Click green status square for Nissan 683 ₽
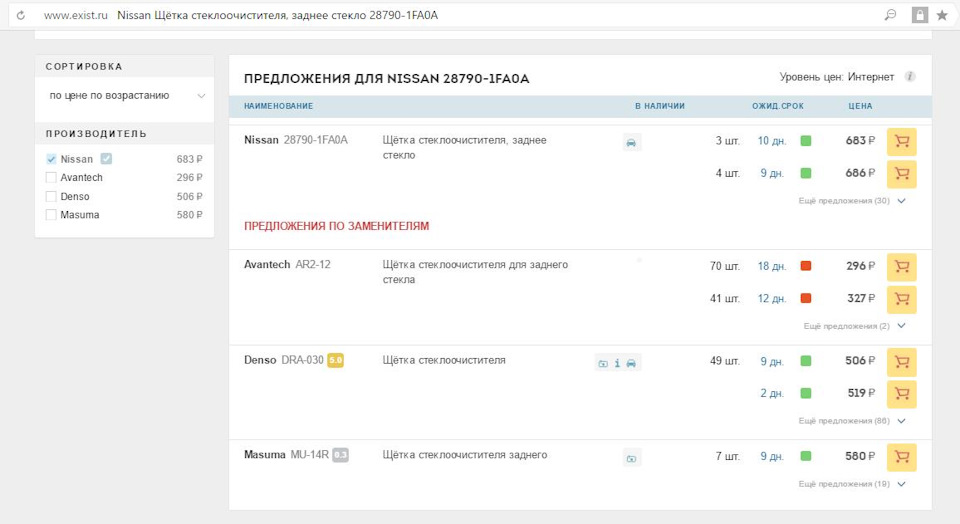 [806, 141]
